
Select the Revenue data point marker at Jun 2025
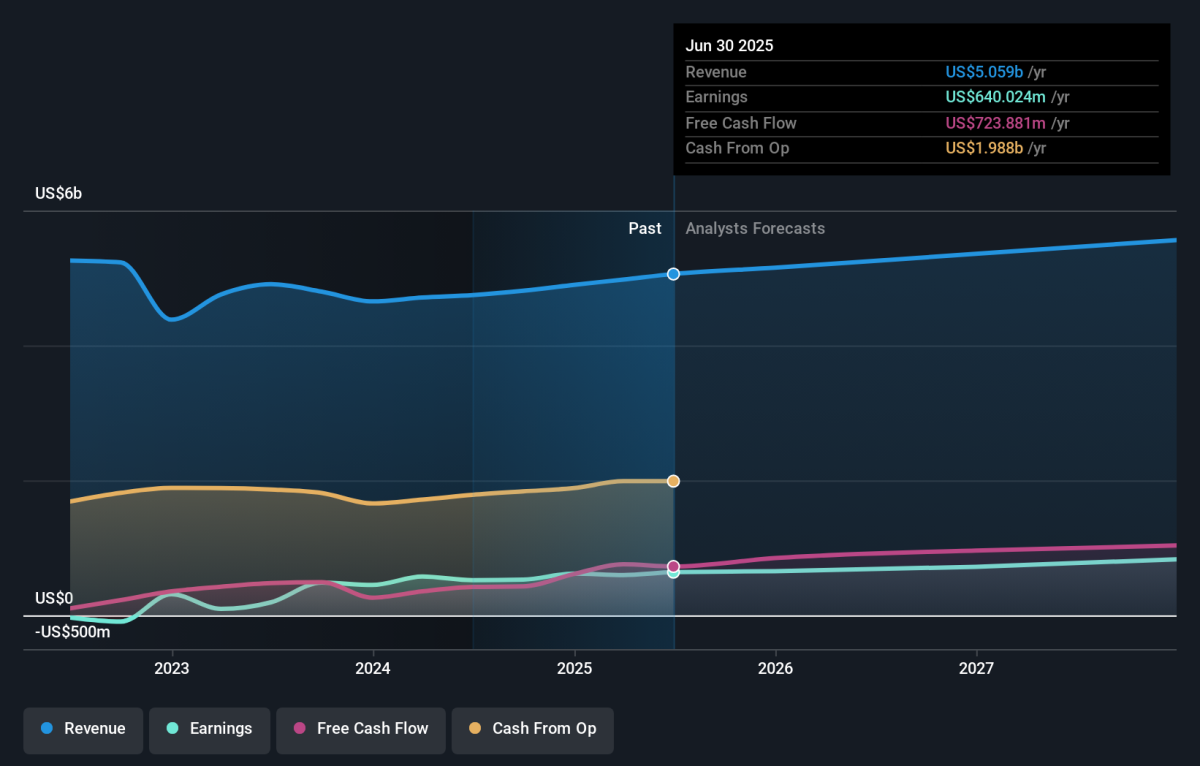point(674,274)
